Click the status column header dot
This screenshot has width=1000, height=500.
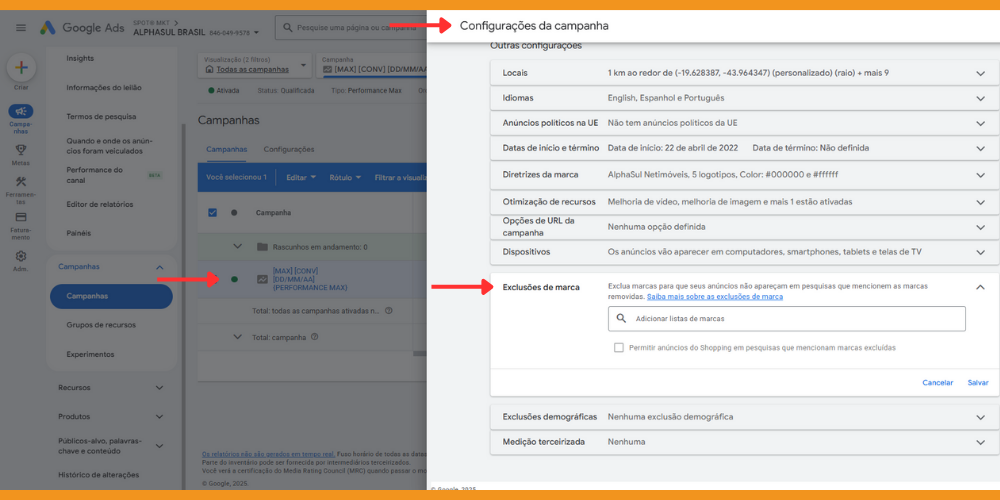[234, 212]
